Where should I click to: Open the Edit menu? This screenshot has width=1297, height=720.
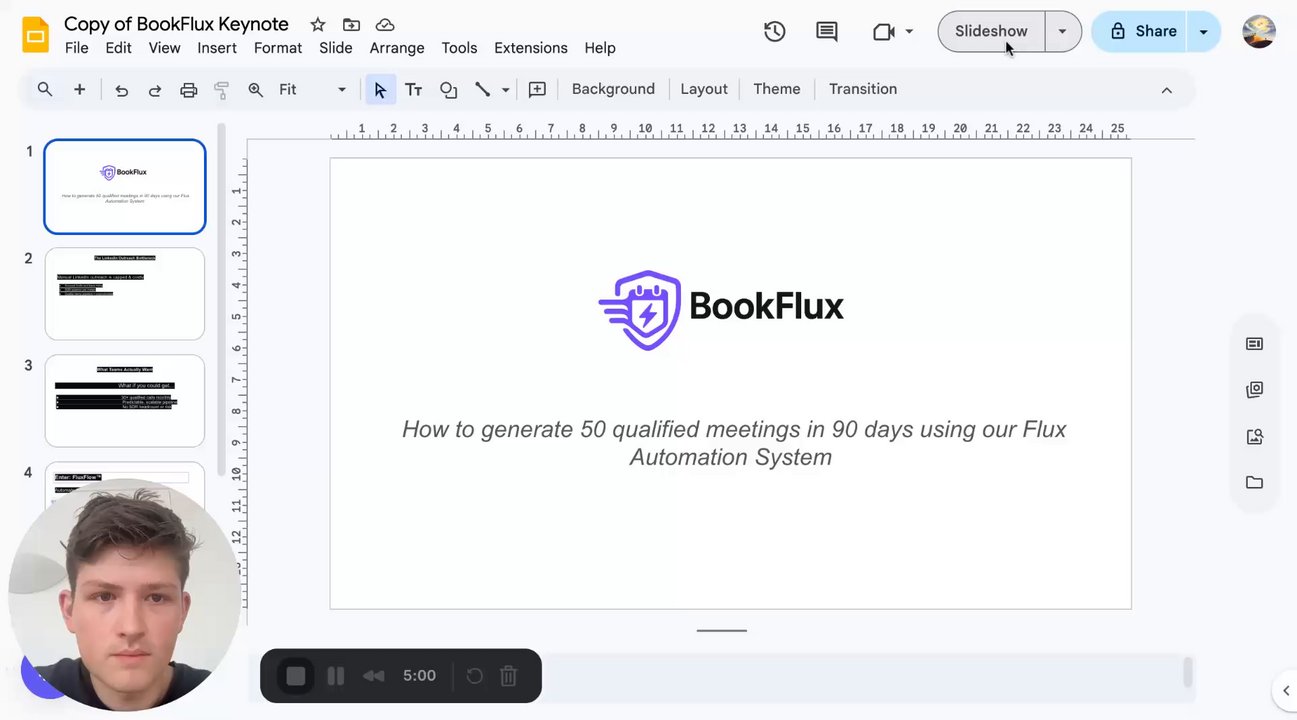tap(118, 48)
